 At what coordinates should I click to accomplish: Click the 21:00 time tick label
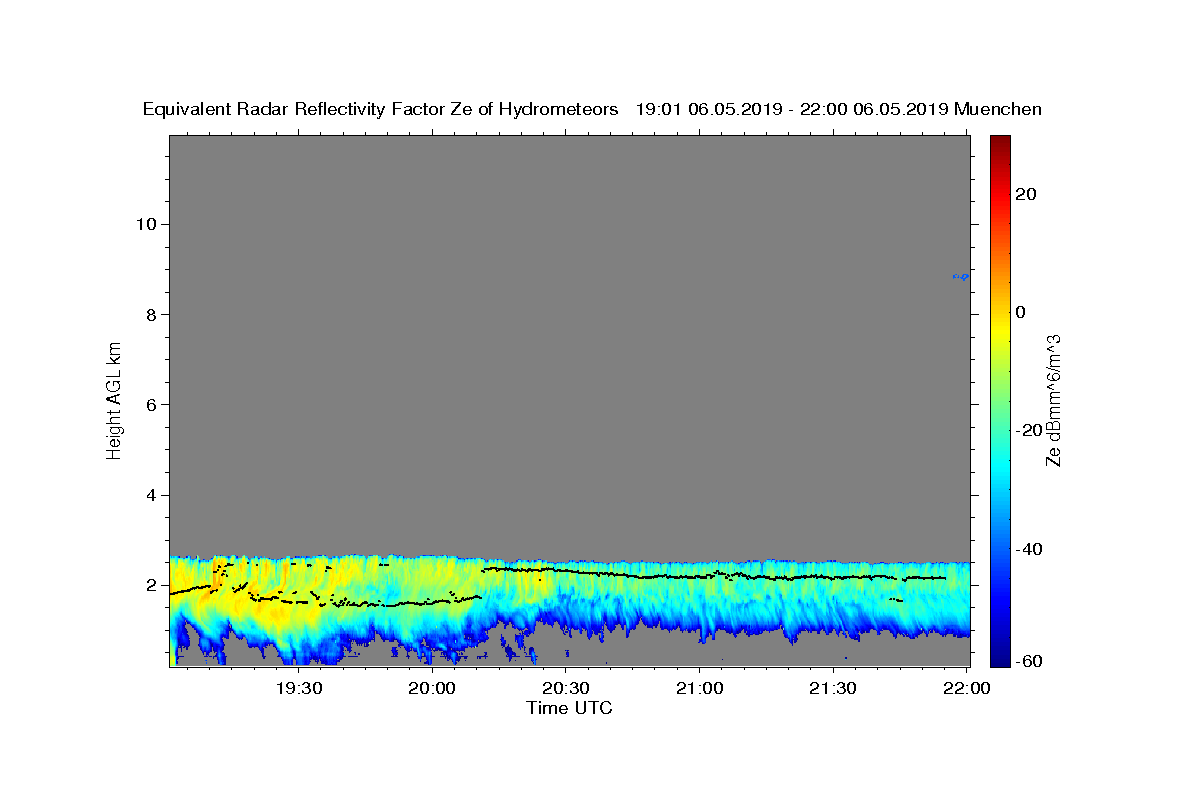[x=699, y=688]
